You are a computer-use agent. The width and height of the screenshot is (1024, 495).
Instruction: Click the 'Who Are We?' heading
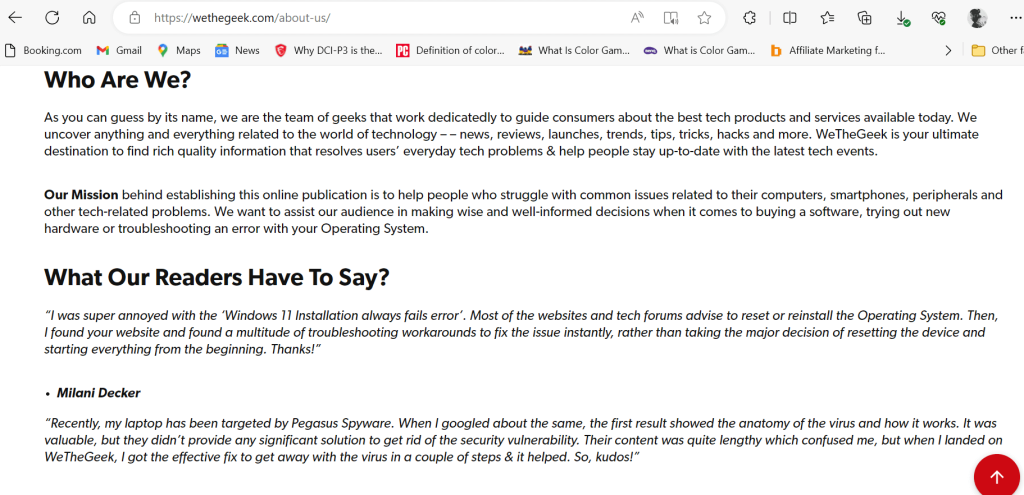tap(118, 80)
